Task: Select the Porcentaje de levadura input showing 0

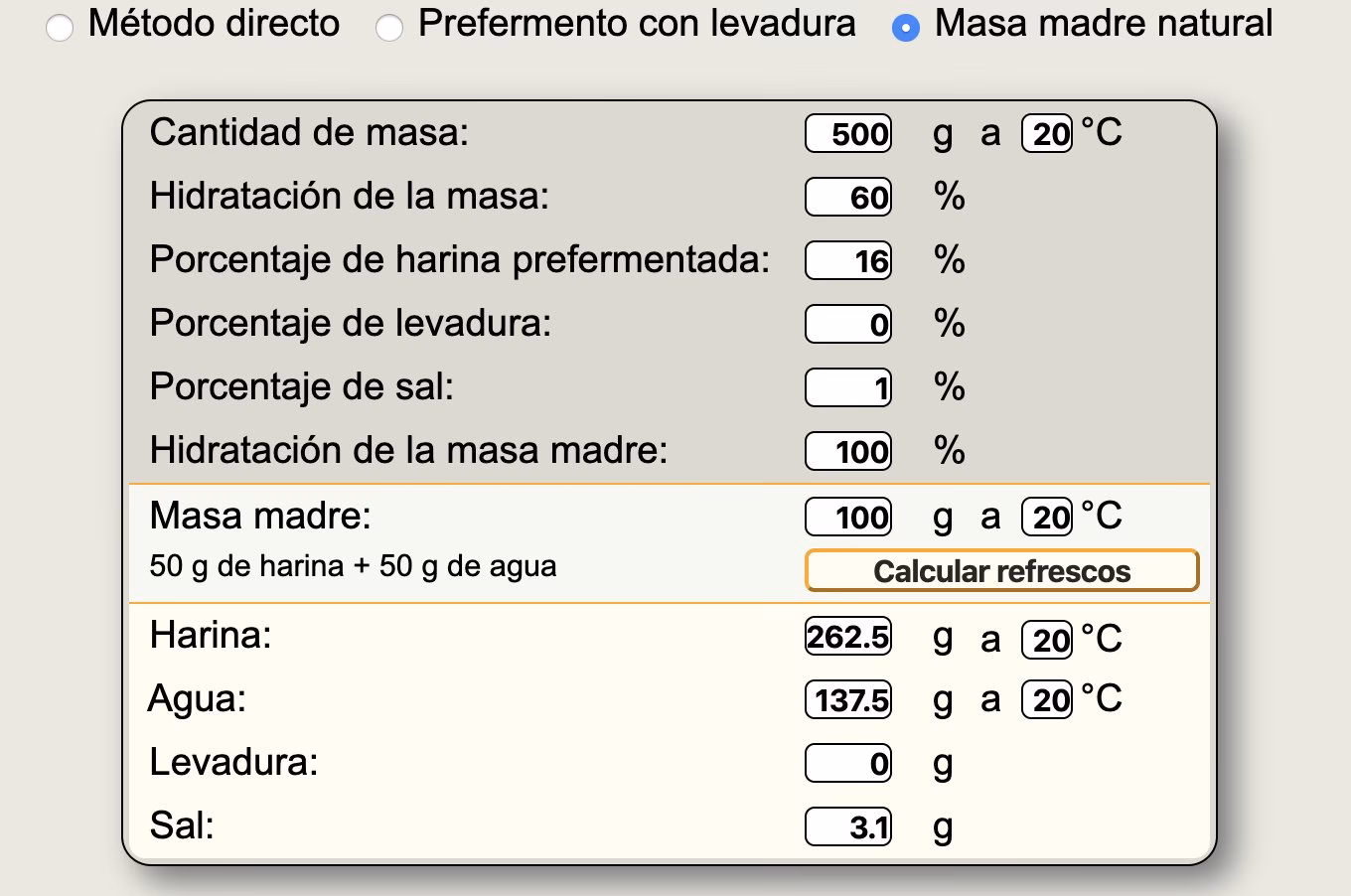Action: point(846,324)
